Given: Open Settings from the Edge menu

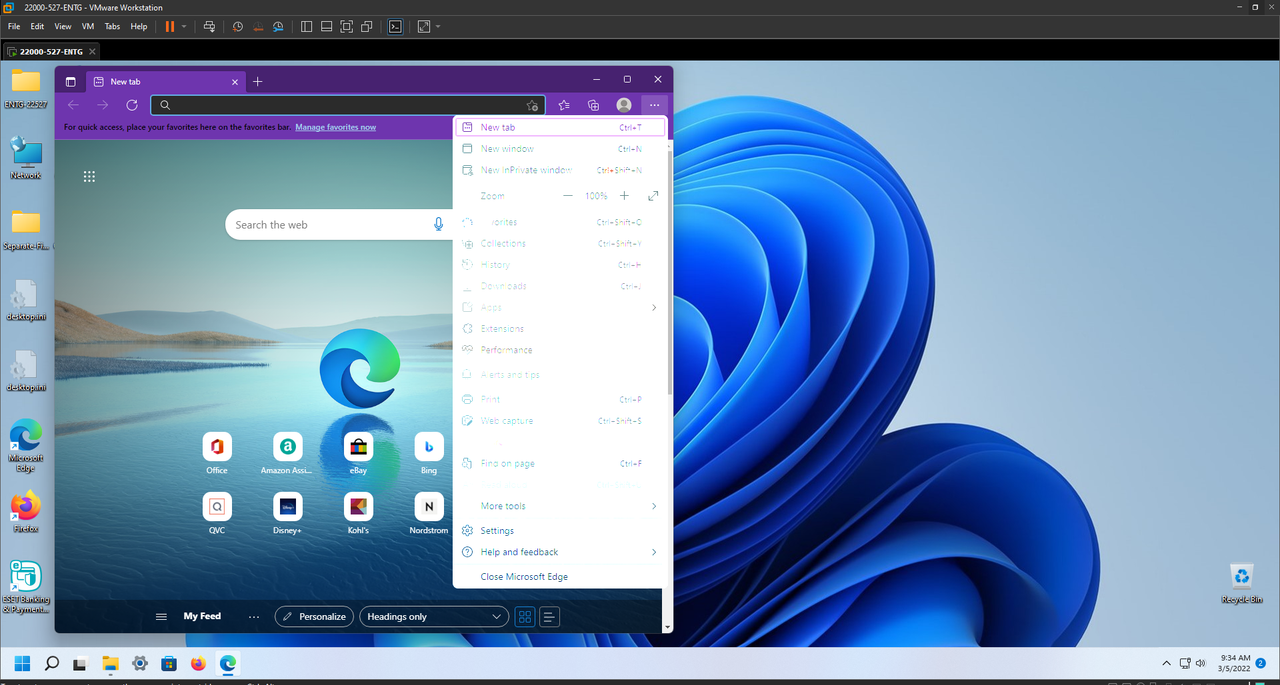Looking at the screenshot, I should [x=559, y=531].
